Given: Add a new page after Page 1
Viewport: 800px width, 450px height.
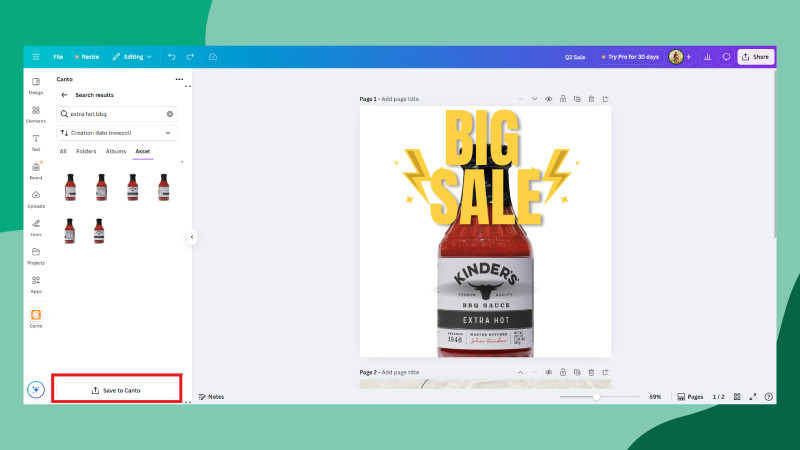Looking at the screenshot, I should [x=606, y=99].
